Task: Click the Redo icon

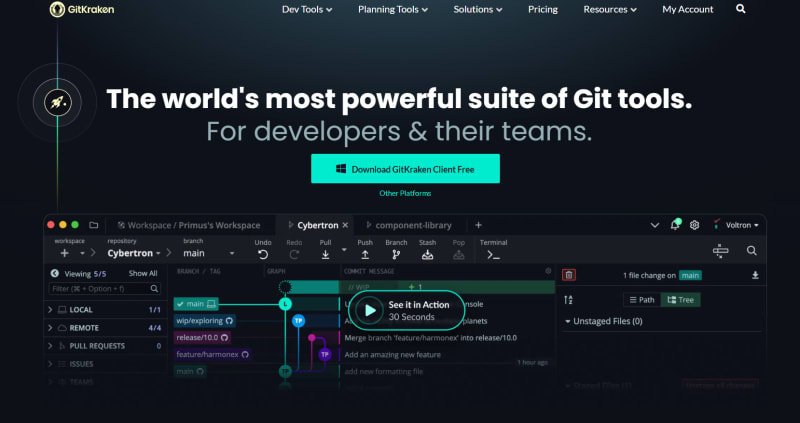Action: (x=294, y=255)
